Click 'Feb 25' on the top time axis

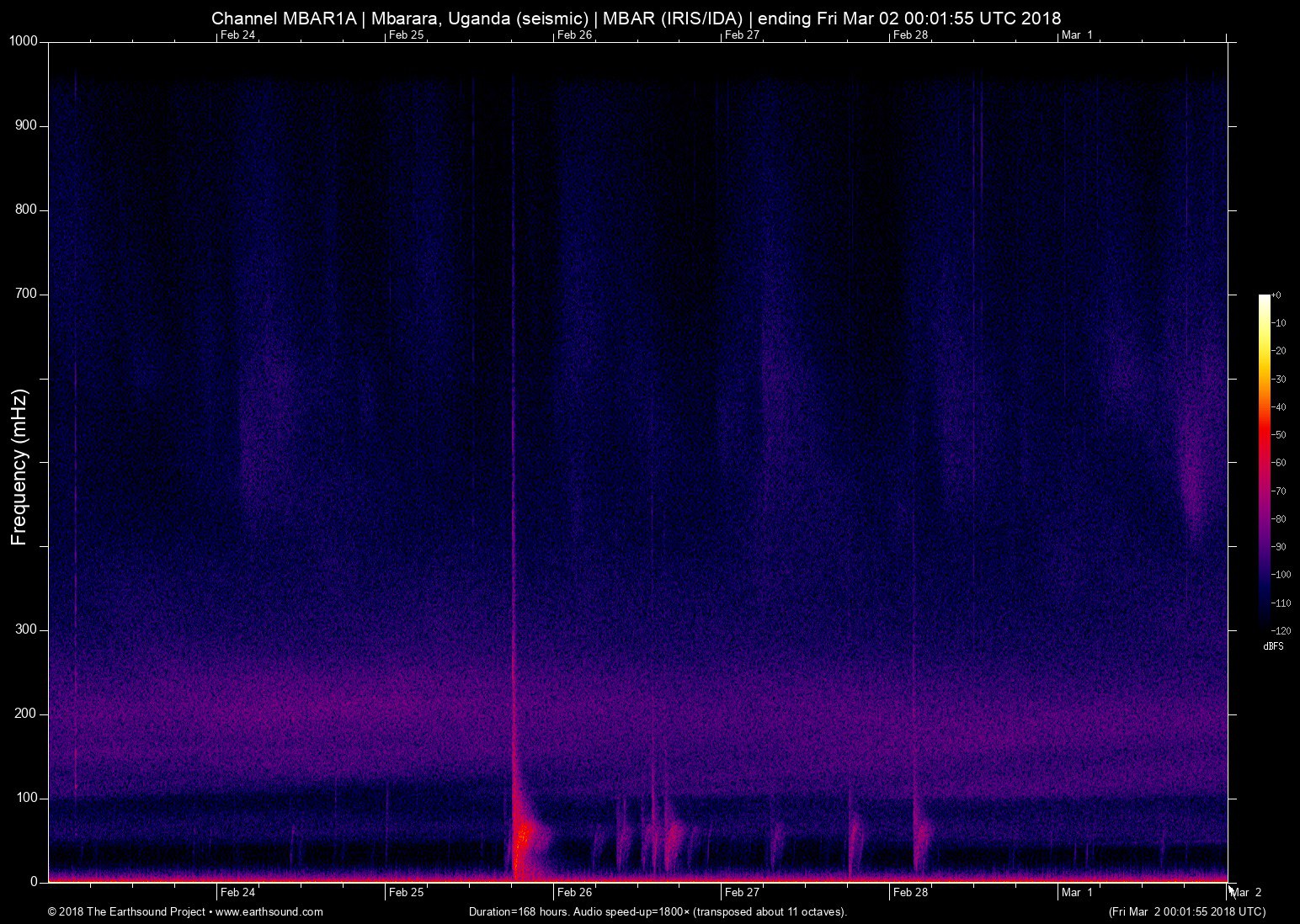[x=406, y=35]
